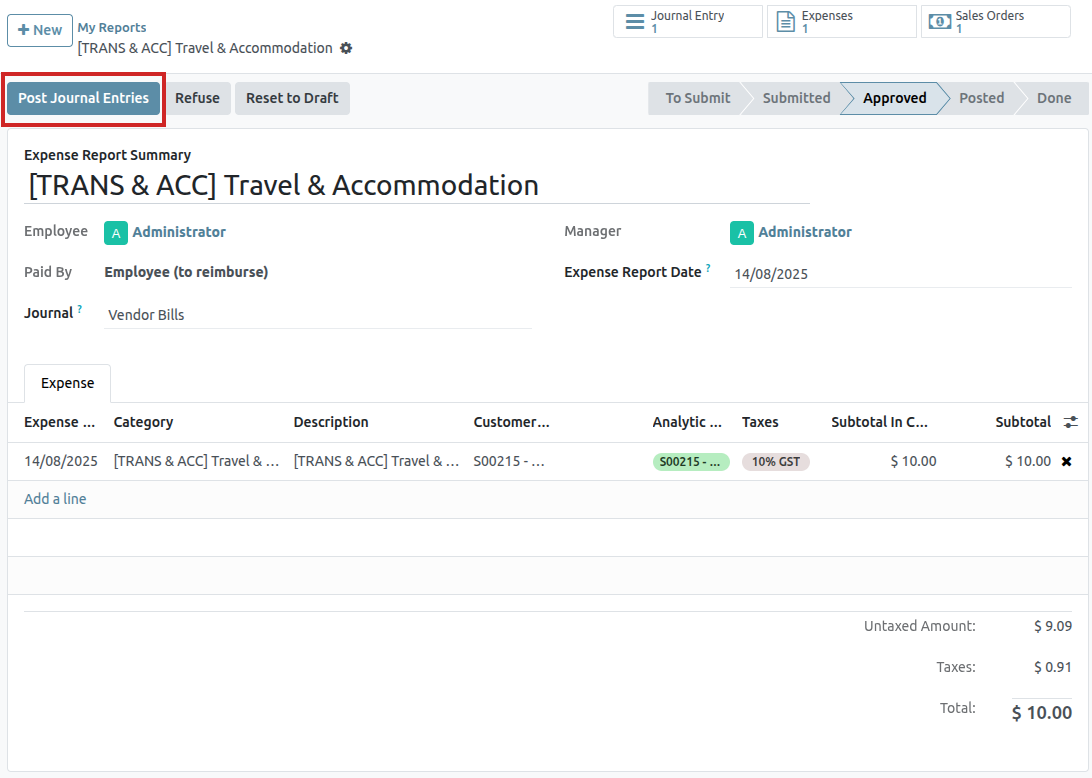Edit the Expense Report Summary title field
Image resolution: width=1092 pixels, height=778 pixels.
point(416,185)
